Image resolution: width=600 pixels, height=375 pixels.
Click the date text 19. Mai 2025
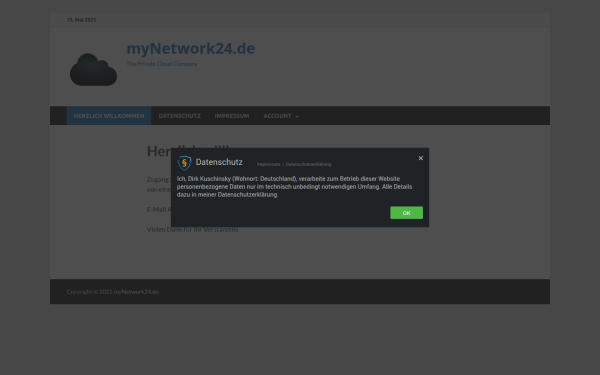(81, 20)
